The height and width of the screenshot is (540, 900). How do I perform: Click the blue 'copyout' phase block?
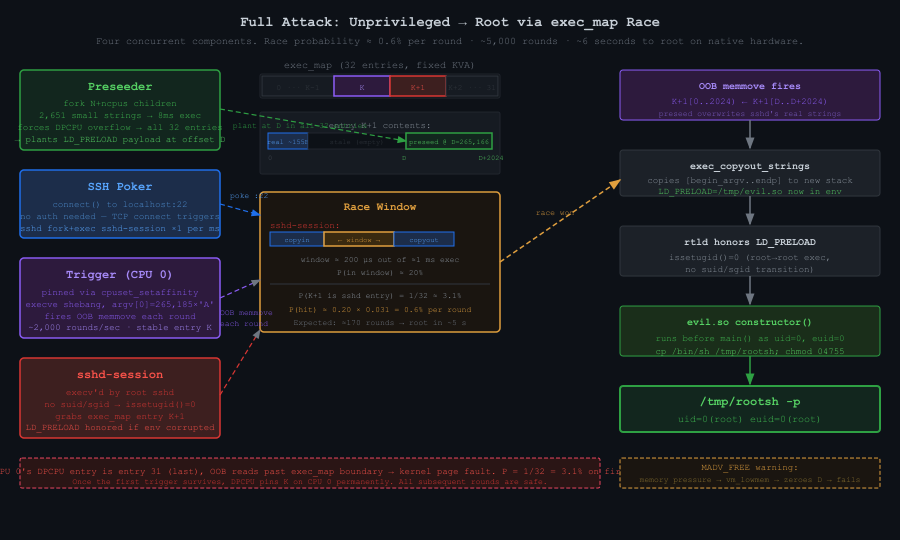424,239
